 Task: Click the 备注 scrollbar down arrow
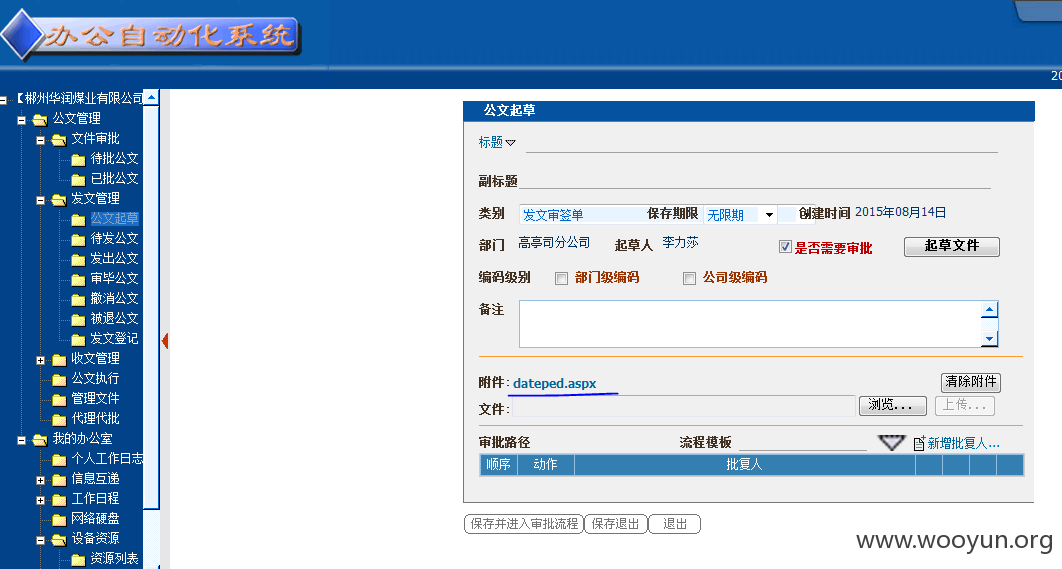point(990,339)
